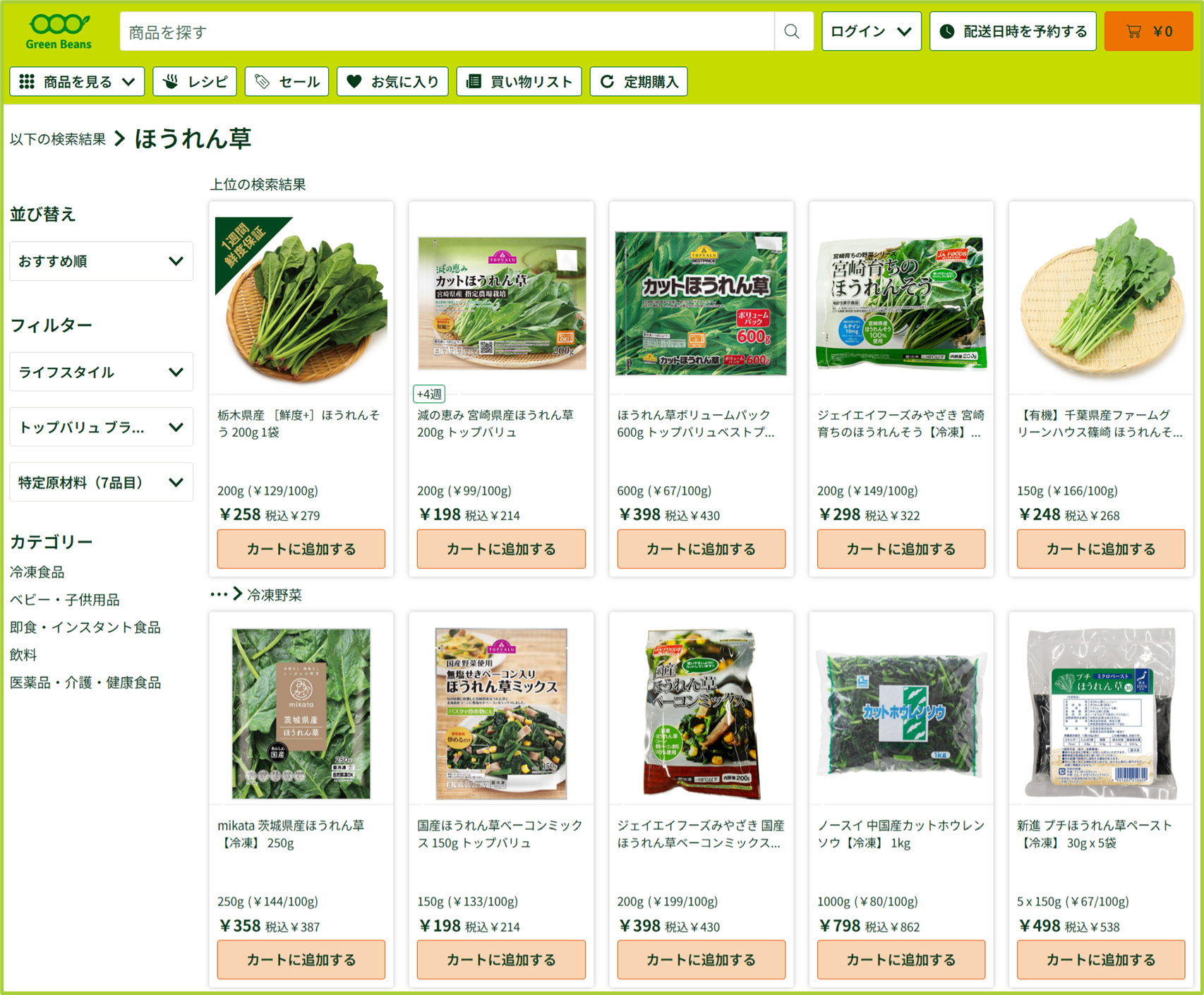1204x995 pixels.
Task: Open the カットほうれん草 600g product image
Action: point(702,303)
